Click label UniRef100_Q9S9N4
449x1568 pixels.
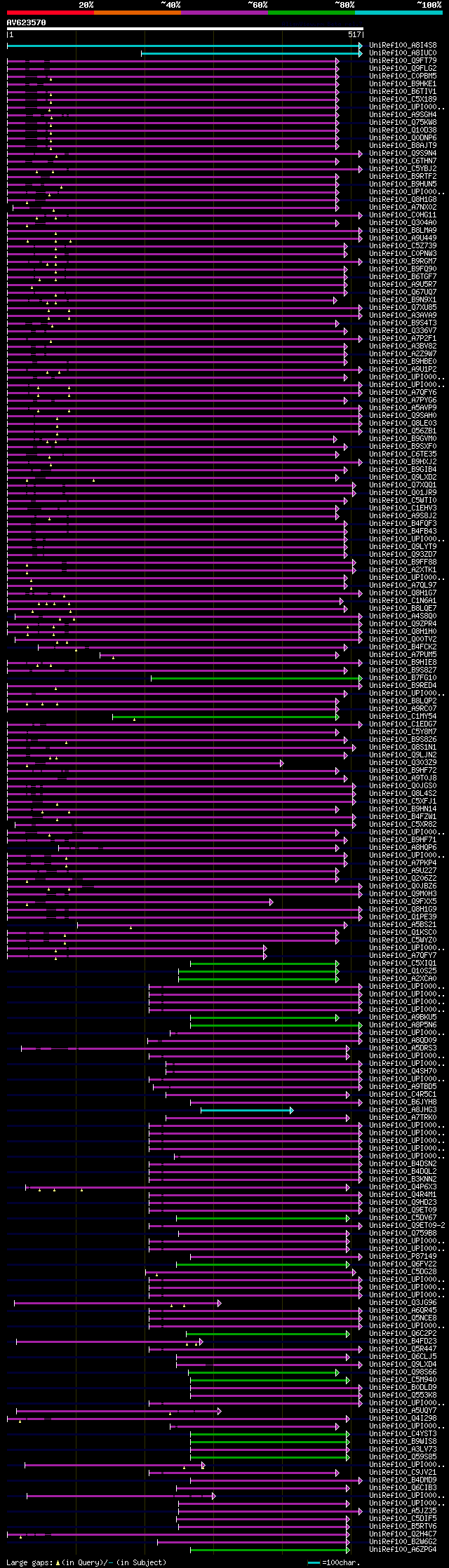click(403, 154)
